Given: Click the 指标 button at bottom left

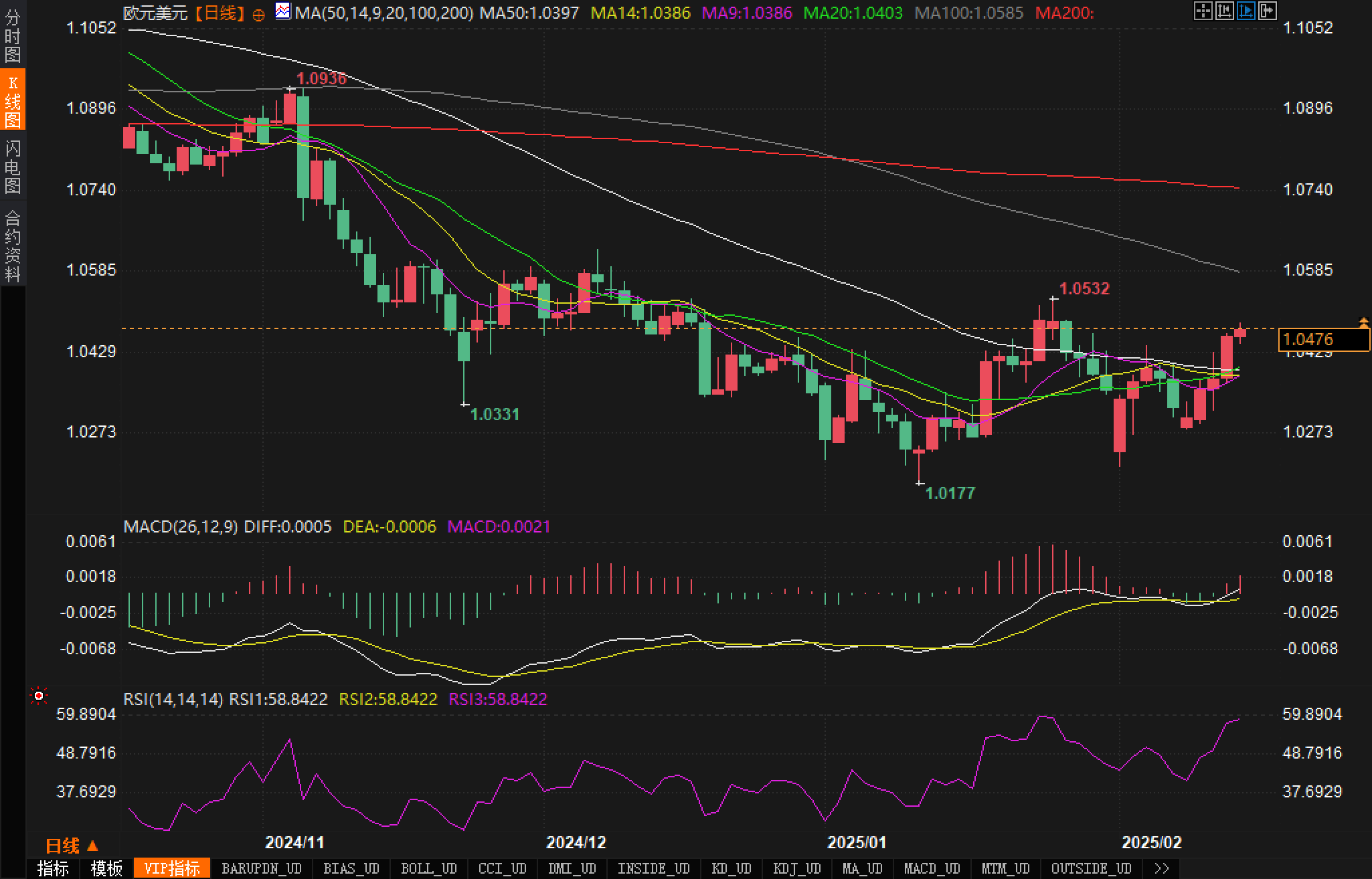Looking at the screenshot, I should tap(53, 868).
